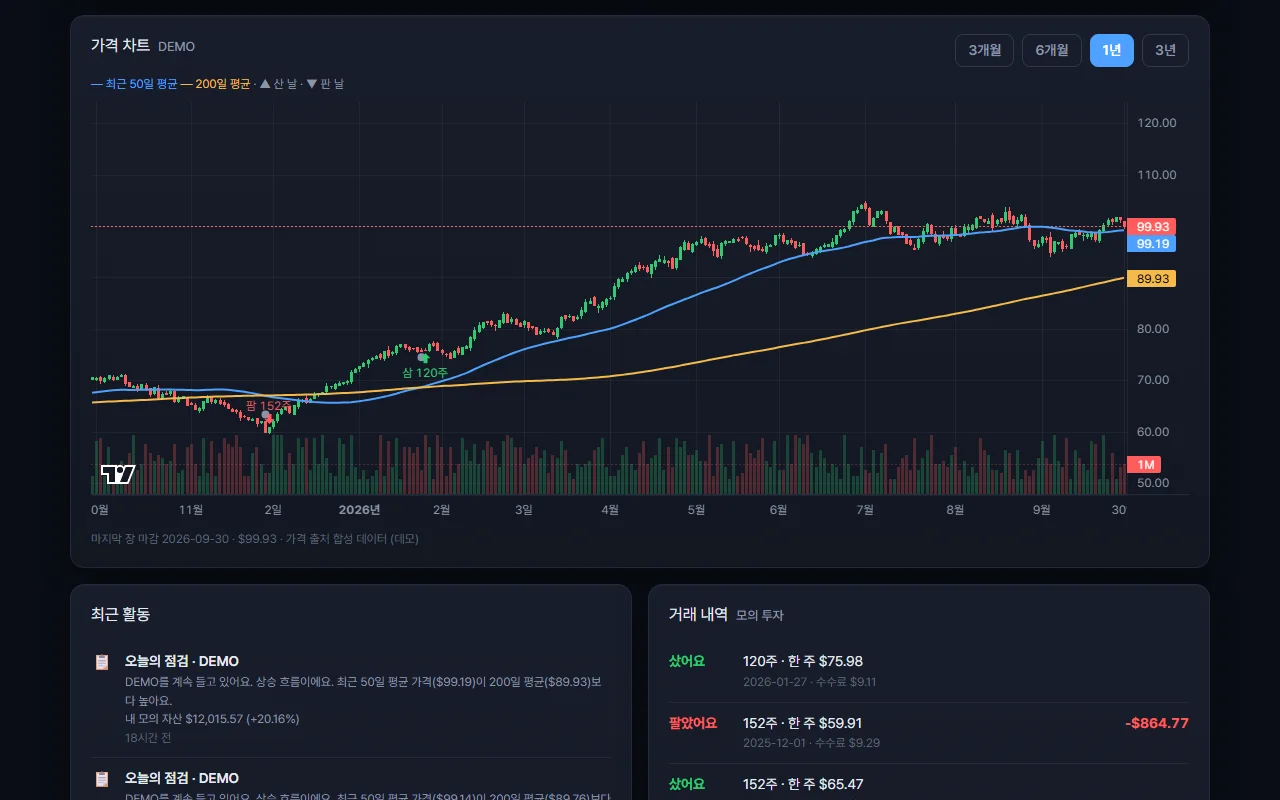Click the clipboard icon of first 오늘의 점검
The image size is (1280, 800).
pyautogui.click(x=102, y=662)
